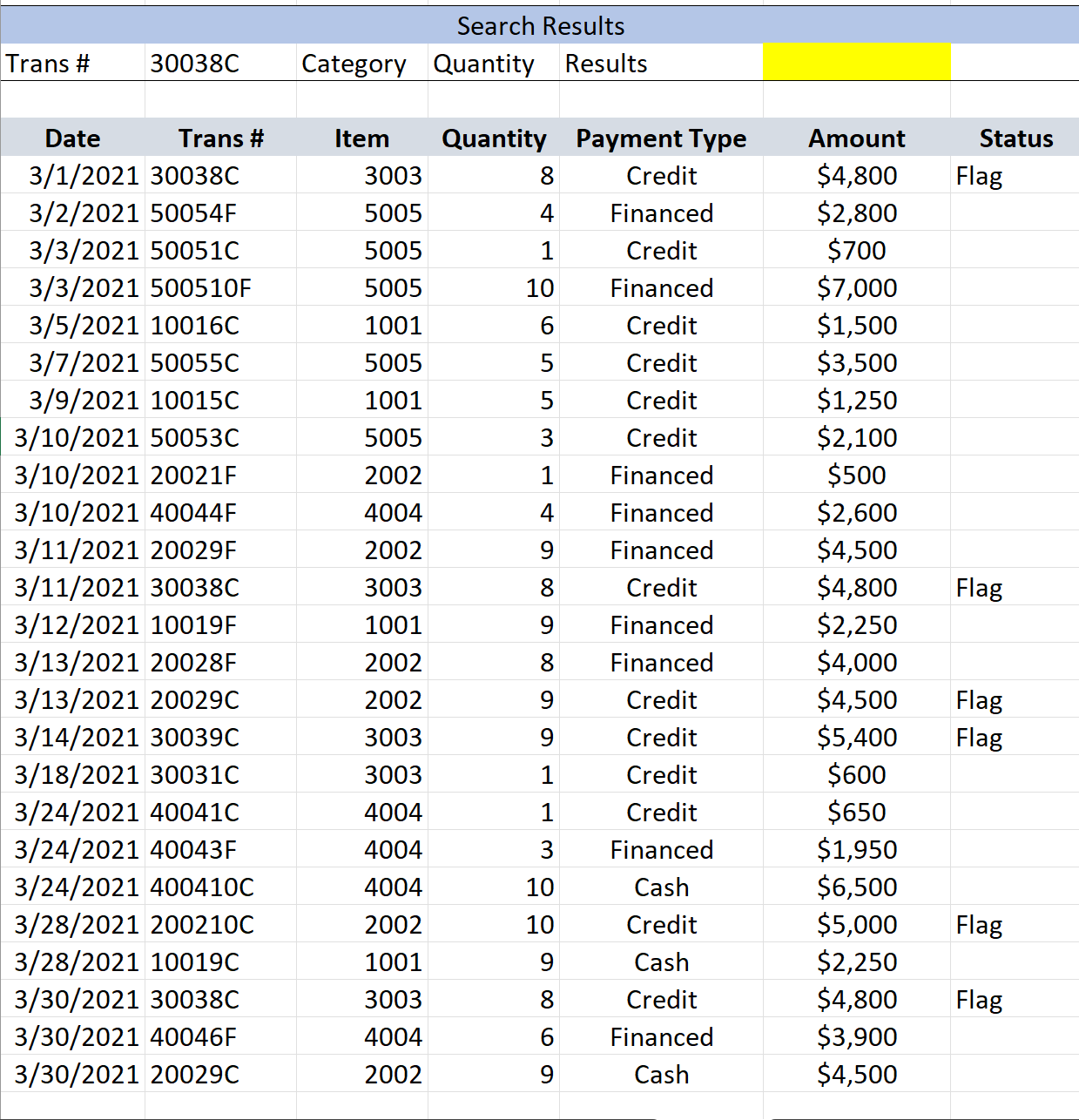Select the Status column header
The height and width of the screenshot is (1120, 1079).
click(x=1015, y=138)
